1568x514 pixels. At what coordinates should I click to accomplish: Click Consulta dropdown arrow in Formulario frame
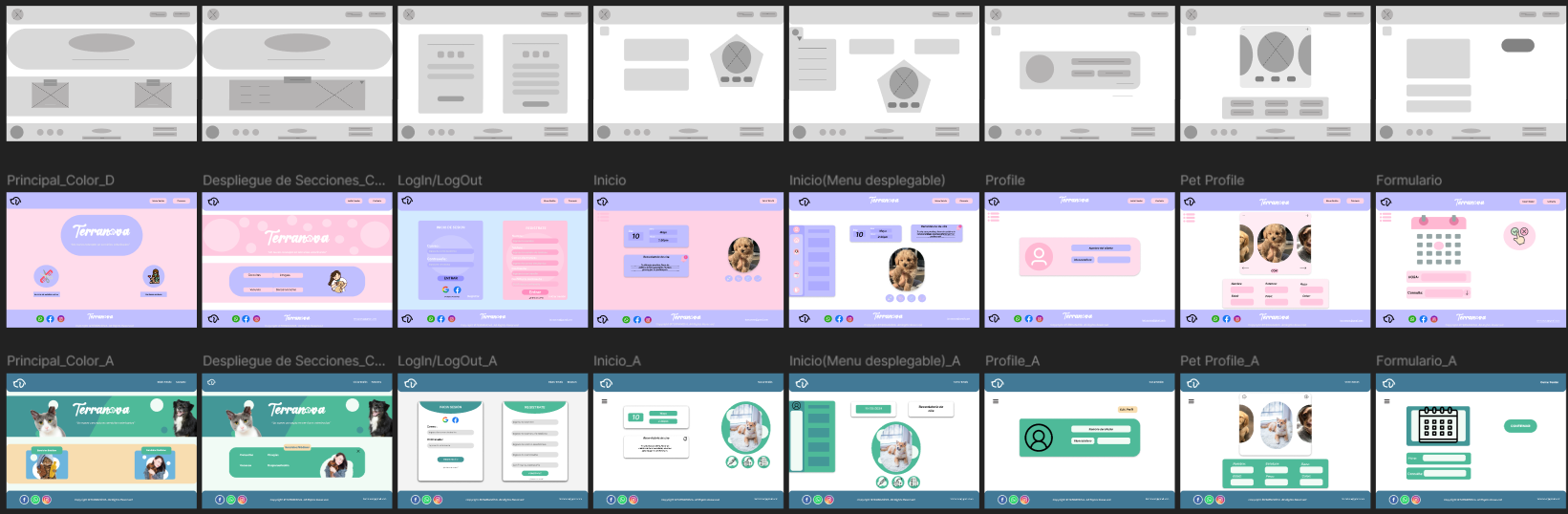[x=1467, y=293]
